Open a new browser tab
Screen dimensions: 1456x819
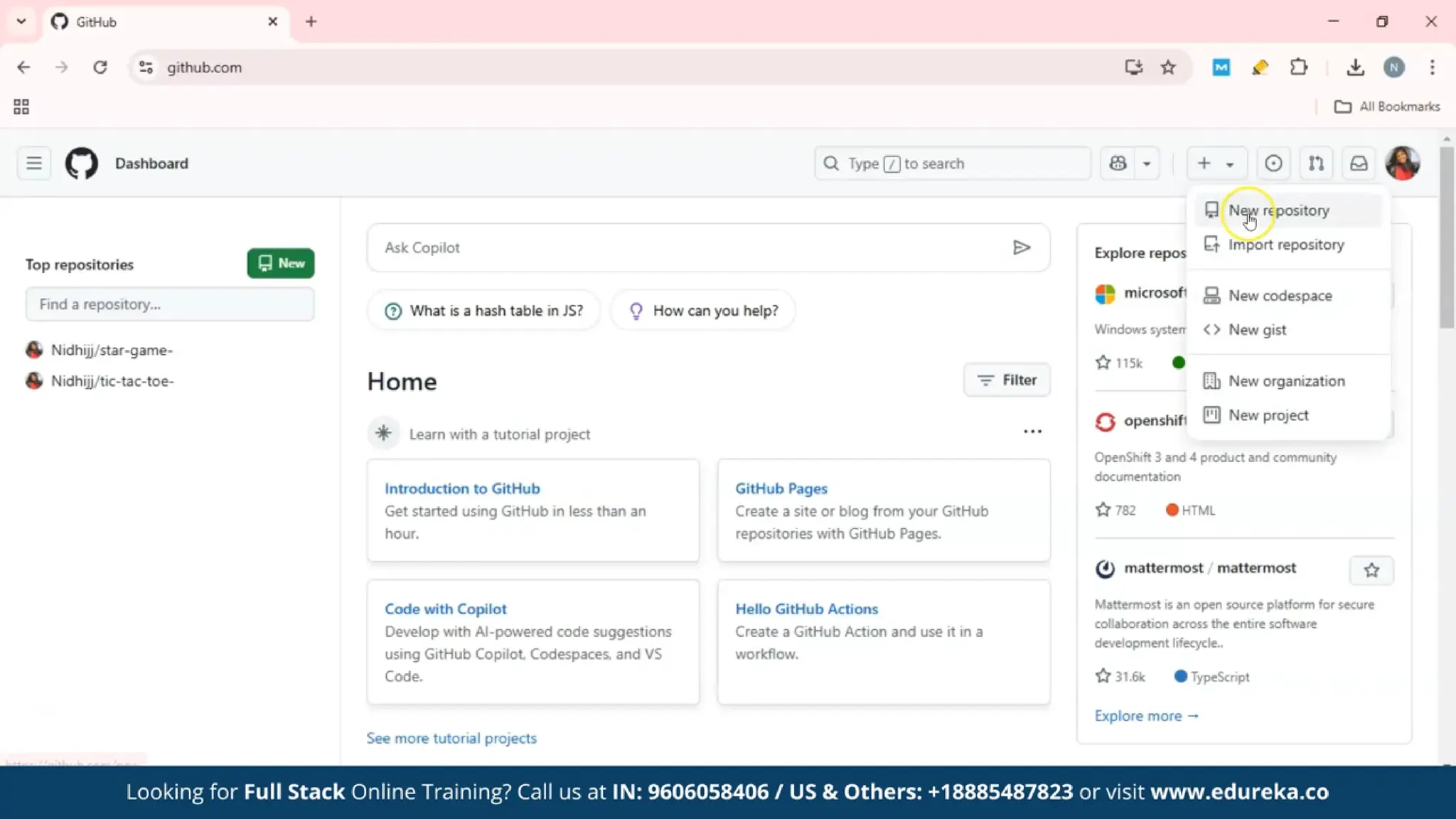(311, 22)
